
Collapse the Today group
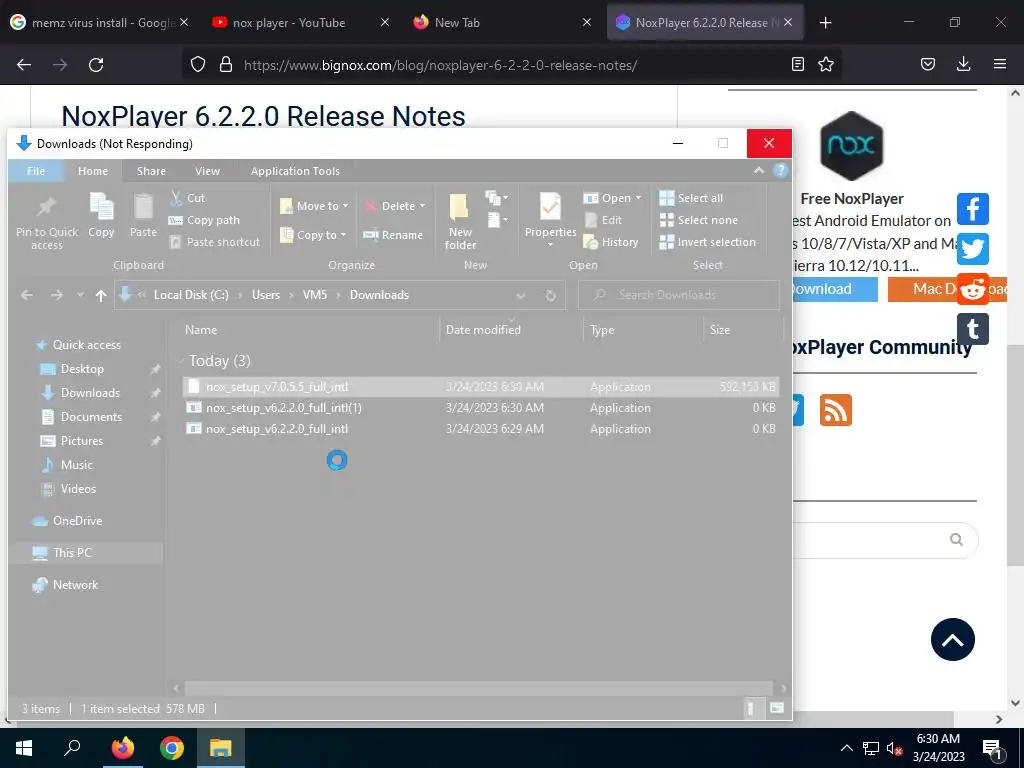pos(181,360)
